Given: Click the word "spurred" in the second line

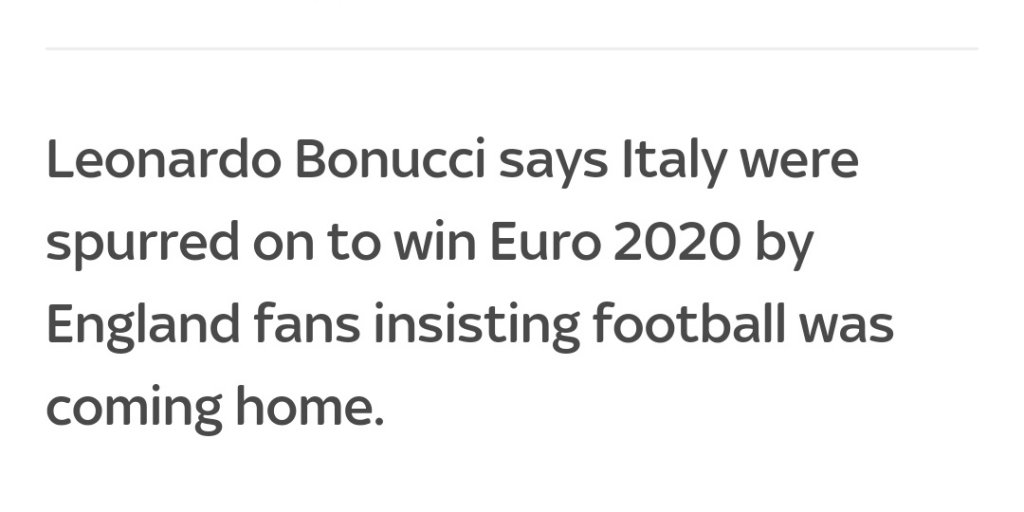Looking at the screenshot, I should point(143,245).
